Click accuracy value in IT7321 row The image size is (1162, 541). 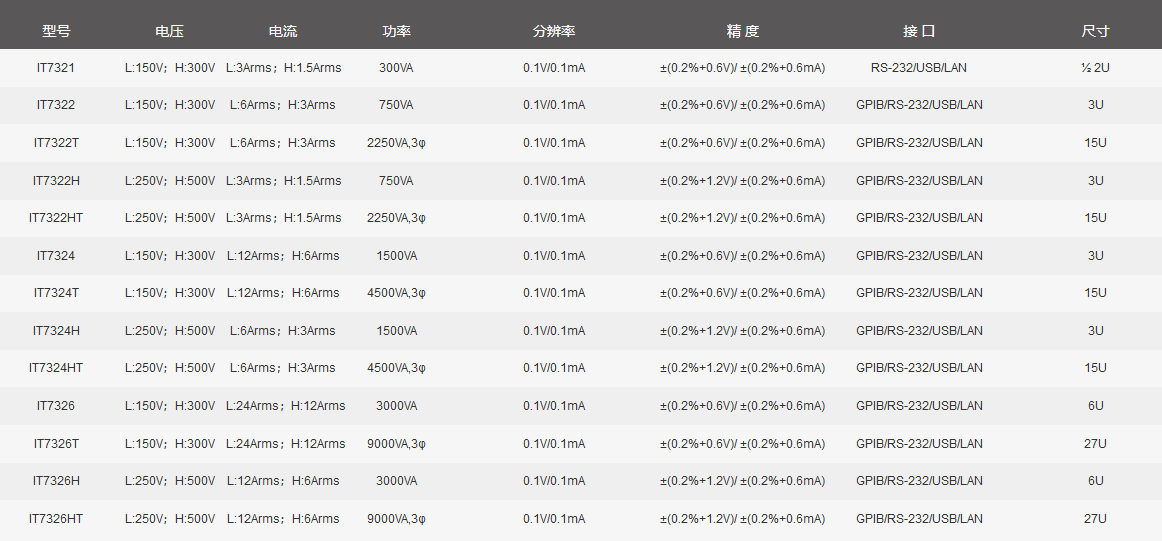743,68
